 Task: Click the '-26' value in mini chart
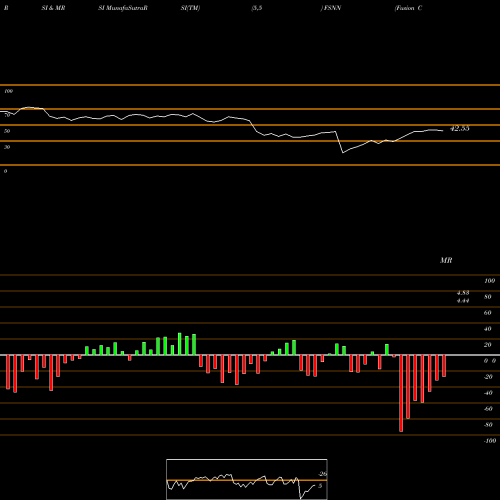pos(322,474)
